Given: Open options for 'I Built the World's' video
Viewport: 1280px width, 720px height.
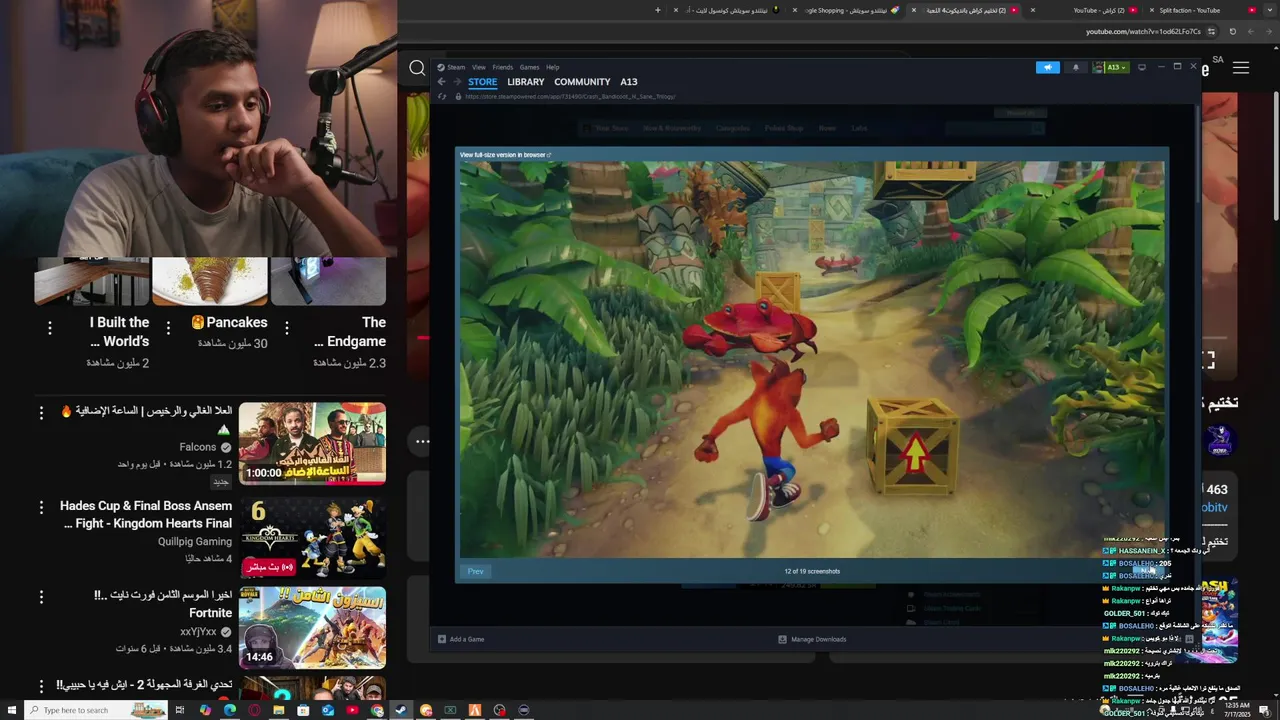Looking at the screenshot, I should (x=50, y=327).
